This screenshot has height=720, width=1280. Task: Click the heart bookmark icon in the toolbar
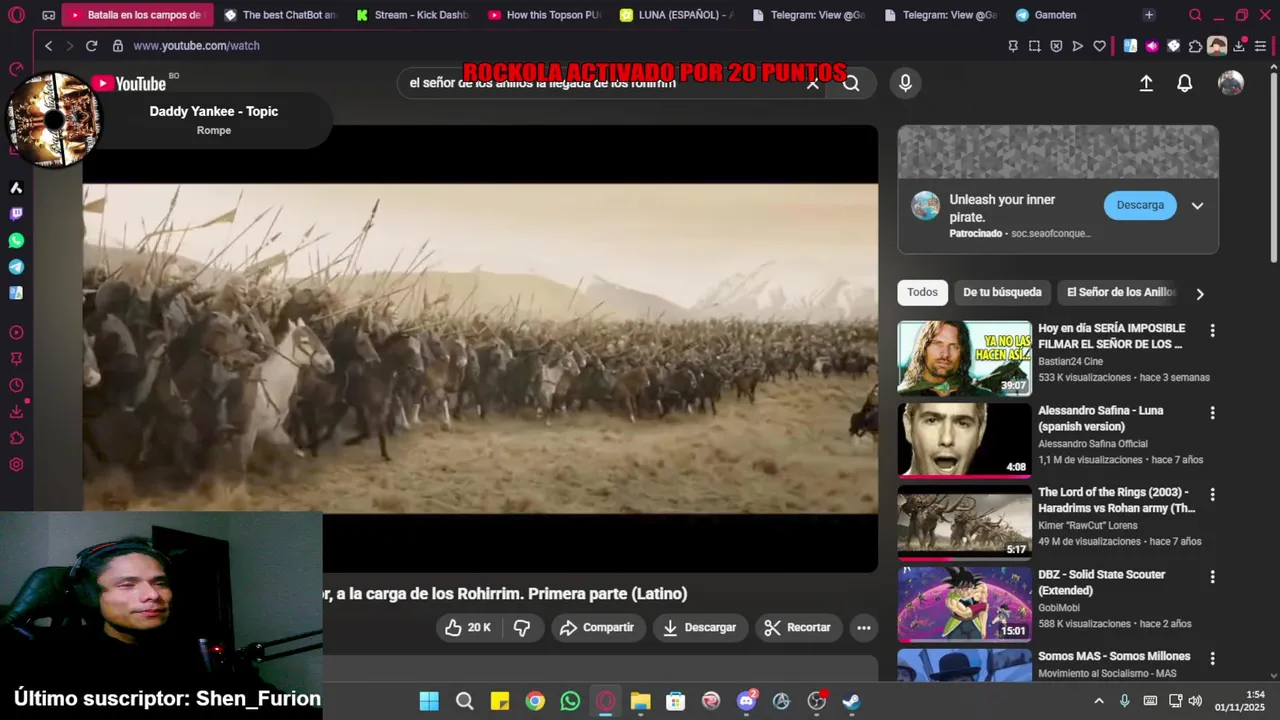point(1099,46)
